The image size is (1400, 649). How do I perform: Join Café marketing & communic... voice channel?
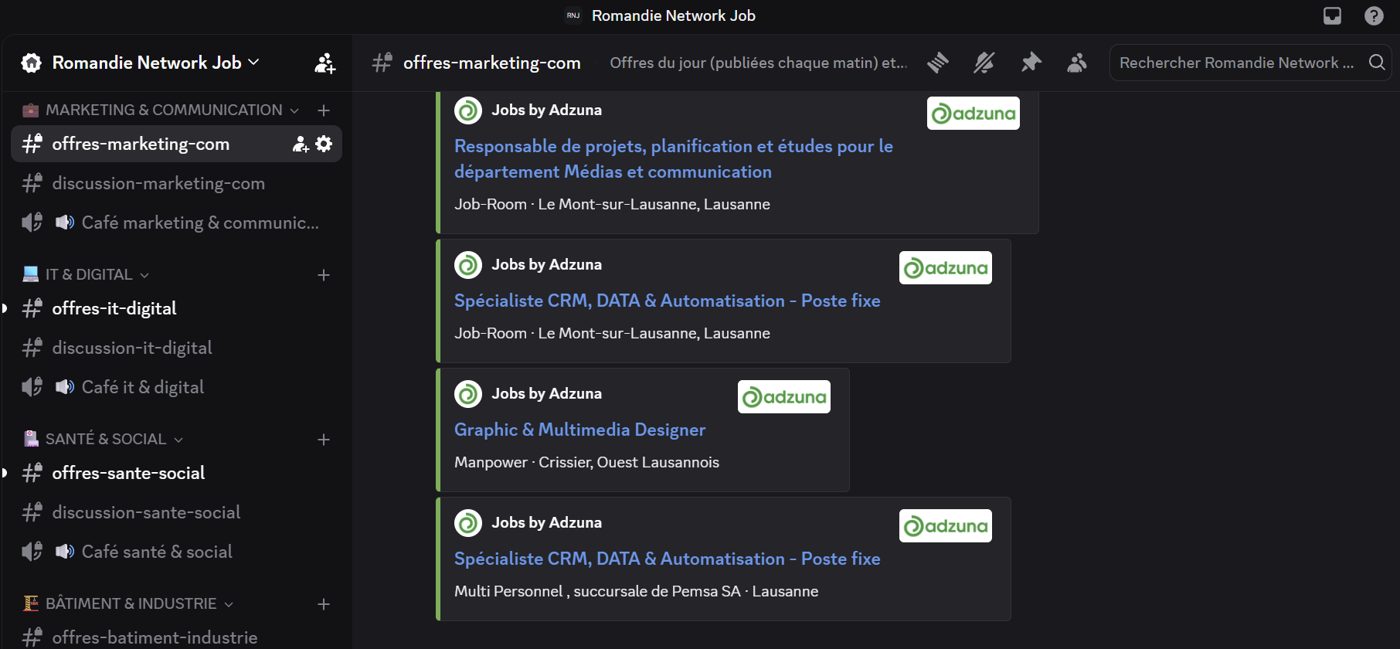tap(176, 222)
